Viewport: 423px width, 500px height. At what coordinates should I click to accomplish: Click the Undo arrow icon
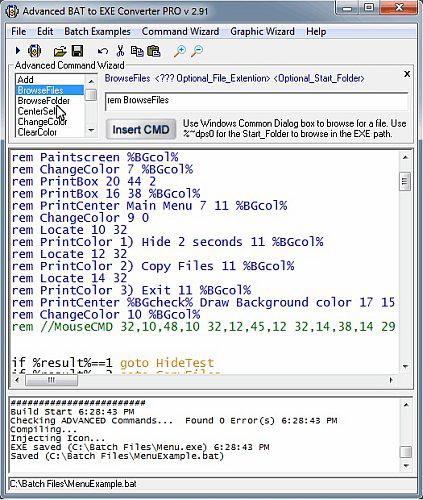click(103, 51)
